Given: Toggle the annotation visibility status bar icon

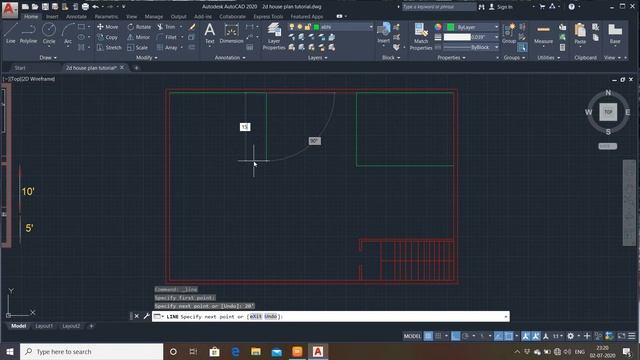Looking at the screenshot, I should (526, 336).
